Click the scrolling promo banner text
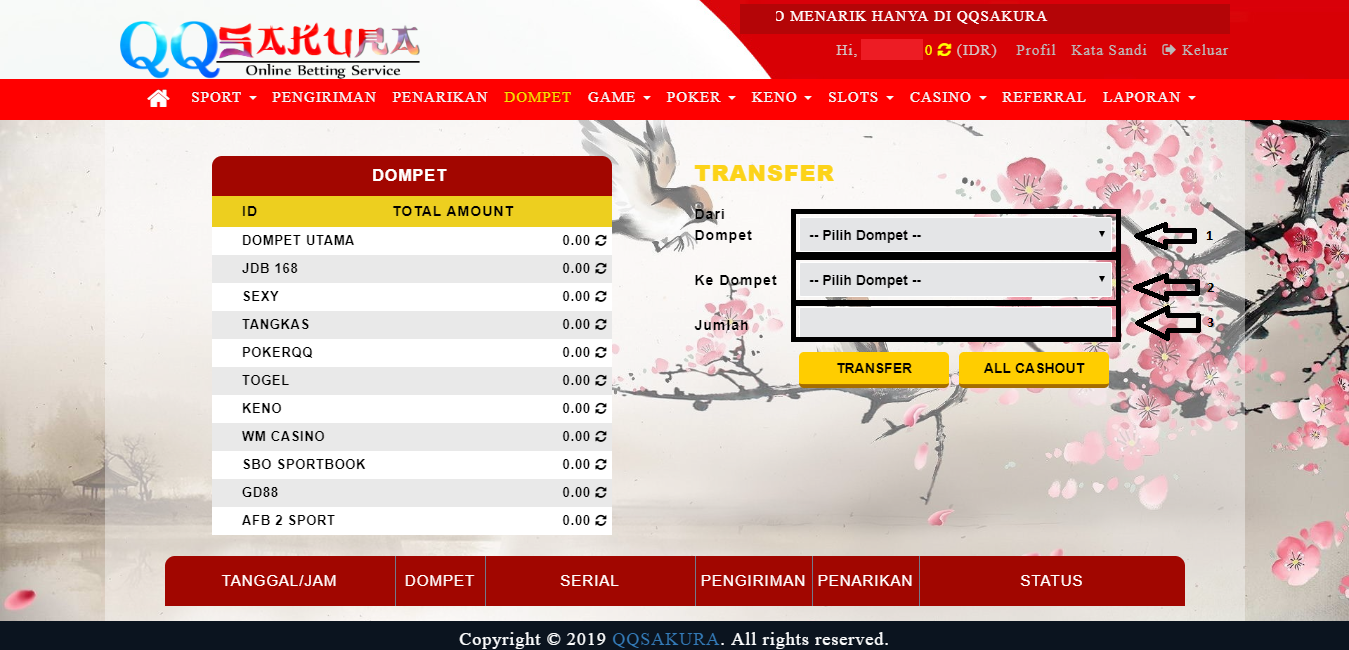The width and height of the screenshot is (1349, 650). coord(911,17)
